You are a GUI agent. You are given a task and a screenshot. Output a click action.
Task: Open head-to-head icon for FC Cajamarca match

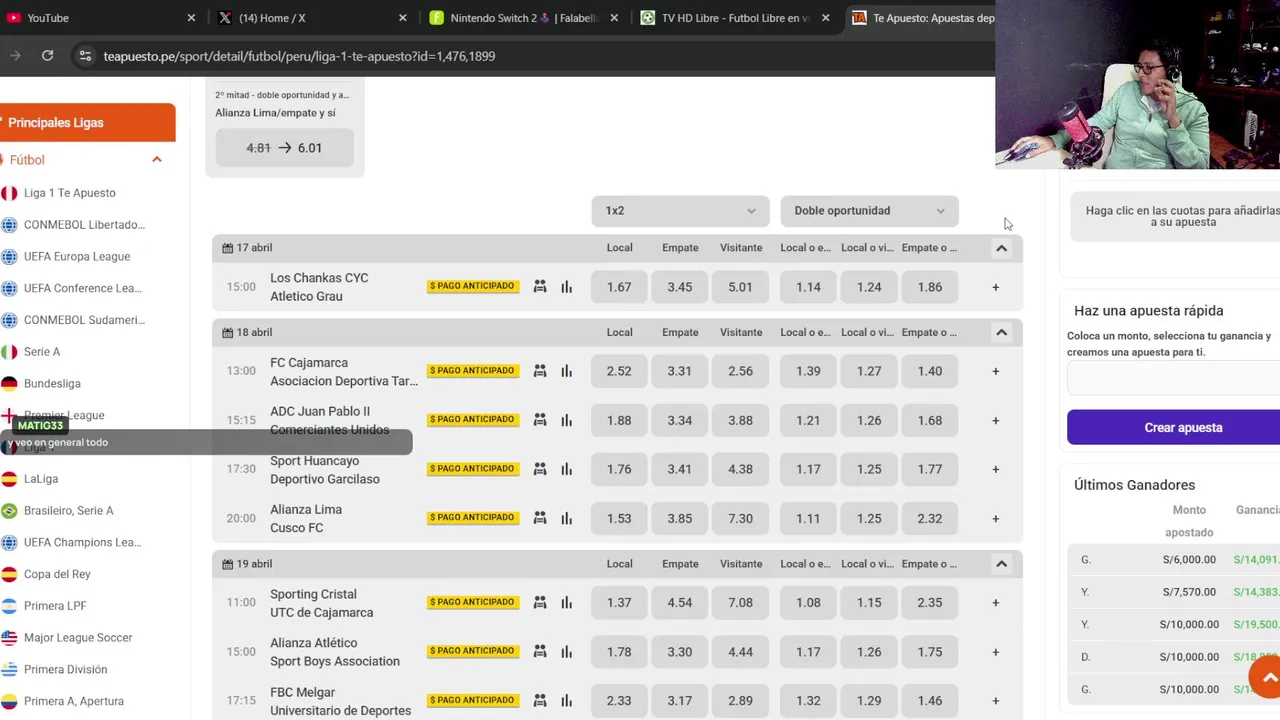click(x=540, y=371)
